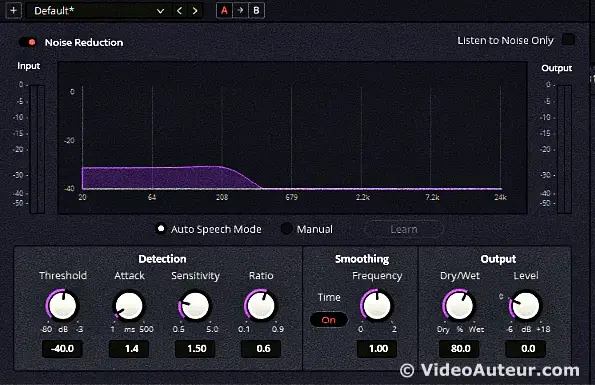The height and width of the screenshot is (385, 595).
Task: Click the Output level meter
Action: pyautogui.click(x=564, y=149)
